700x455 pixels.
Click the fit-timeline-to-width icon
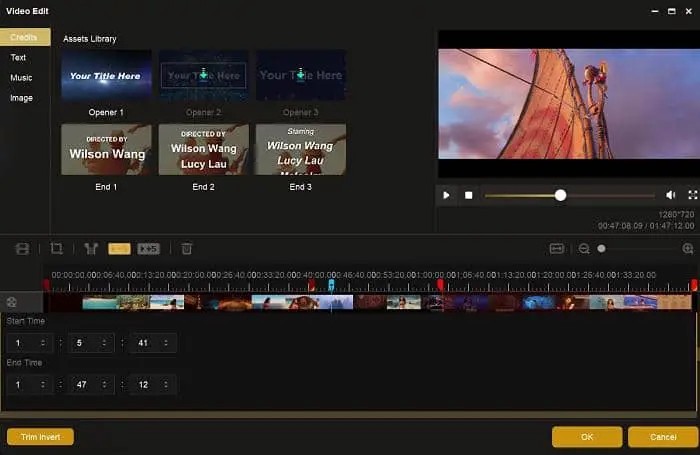pyautogui.click(x=557, y=249)
